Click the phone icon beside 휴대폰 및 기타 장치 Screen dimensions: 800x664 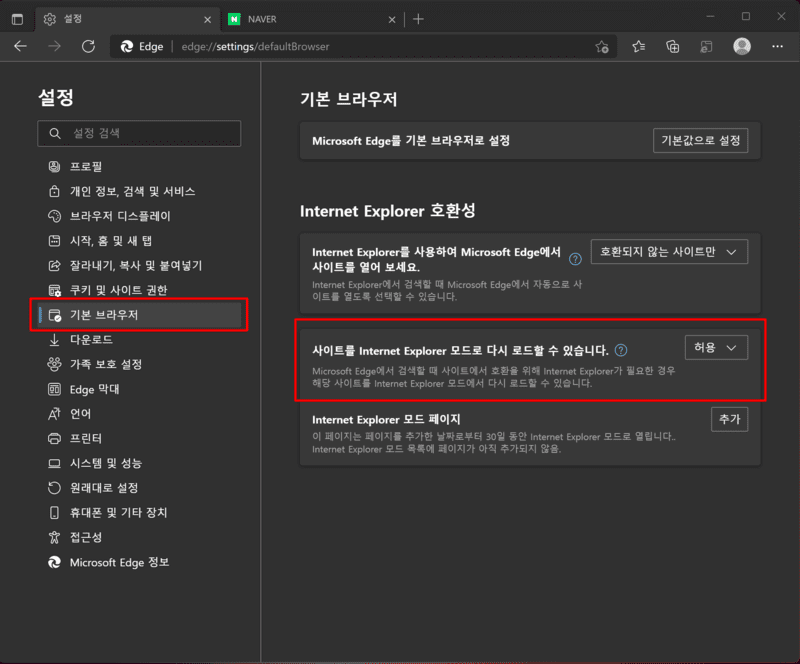click(54, 512)
